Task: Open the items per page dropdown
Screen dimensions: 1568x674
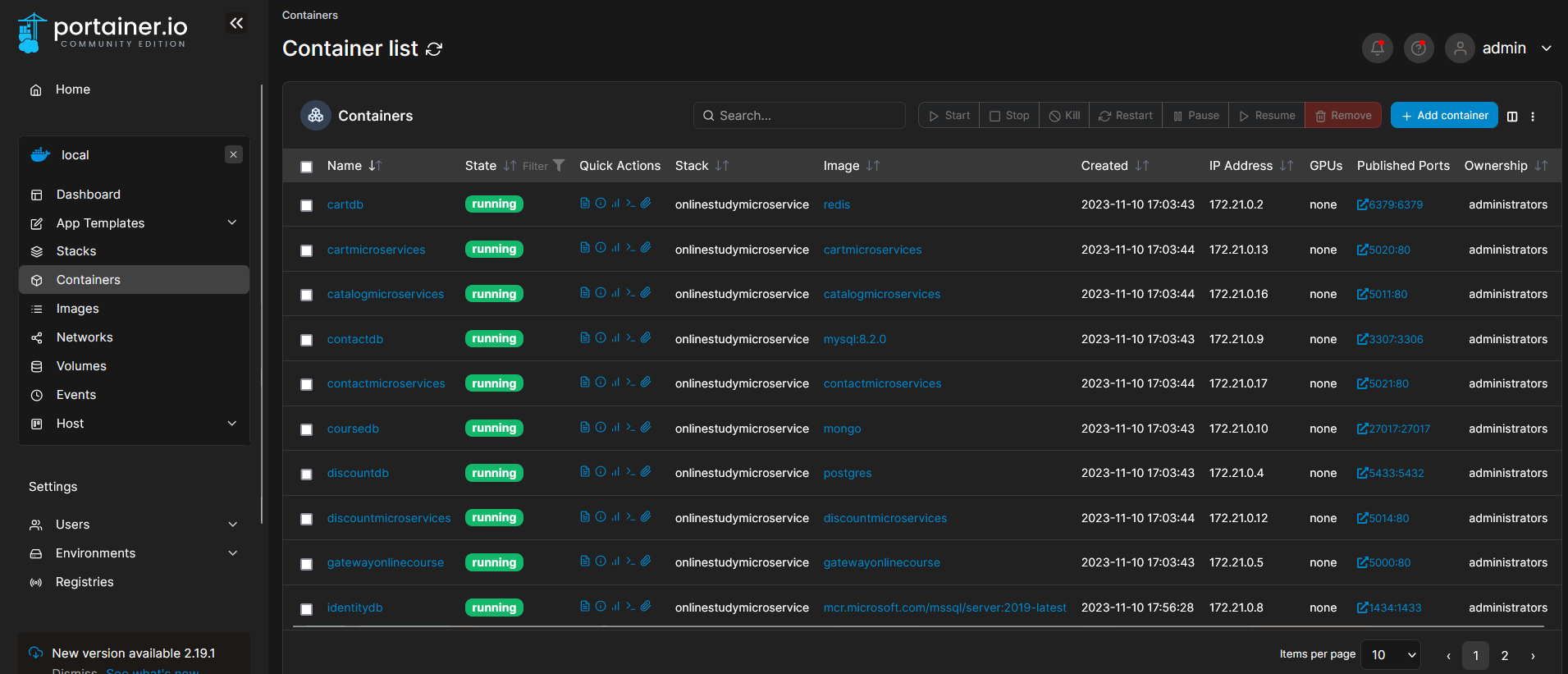Action: 1391,655
